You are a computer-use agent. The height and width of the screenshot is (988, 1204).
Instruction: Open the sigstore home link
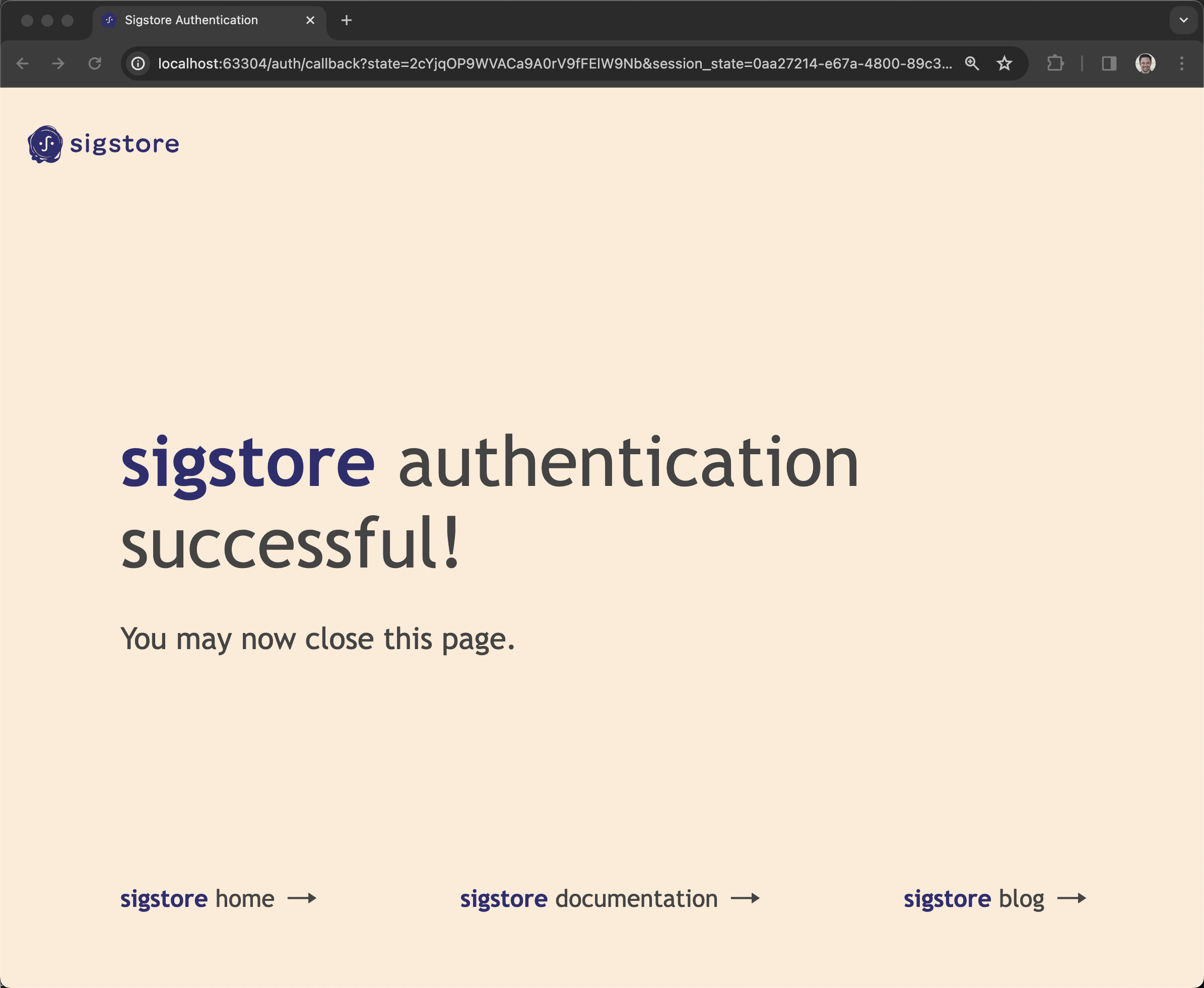[x=197, y=899]
